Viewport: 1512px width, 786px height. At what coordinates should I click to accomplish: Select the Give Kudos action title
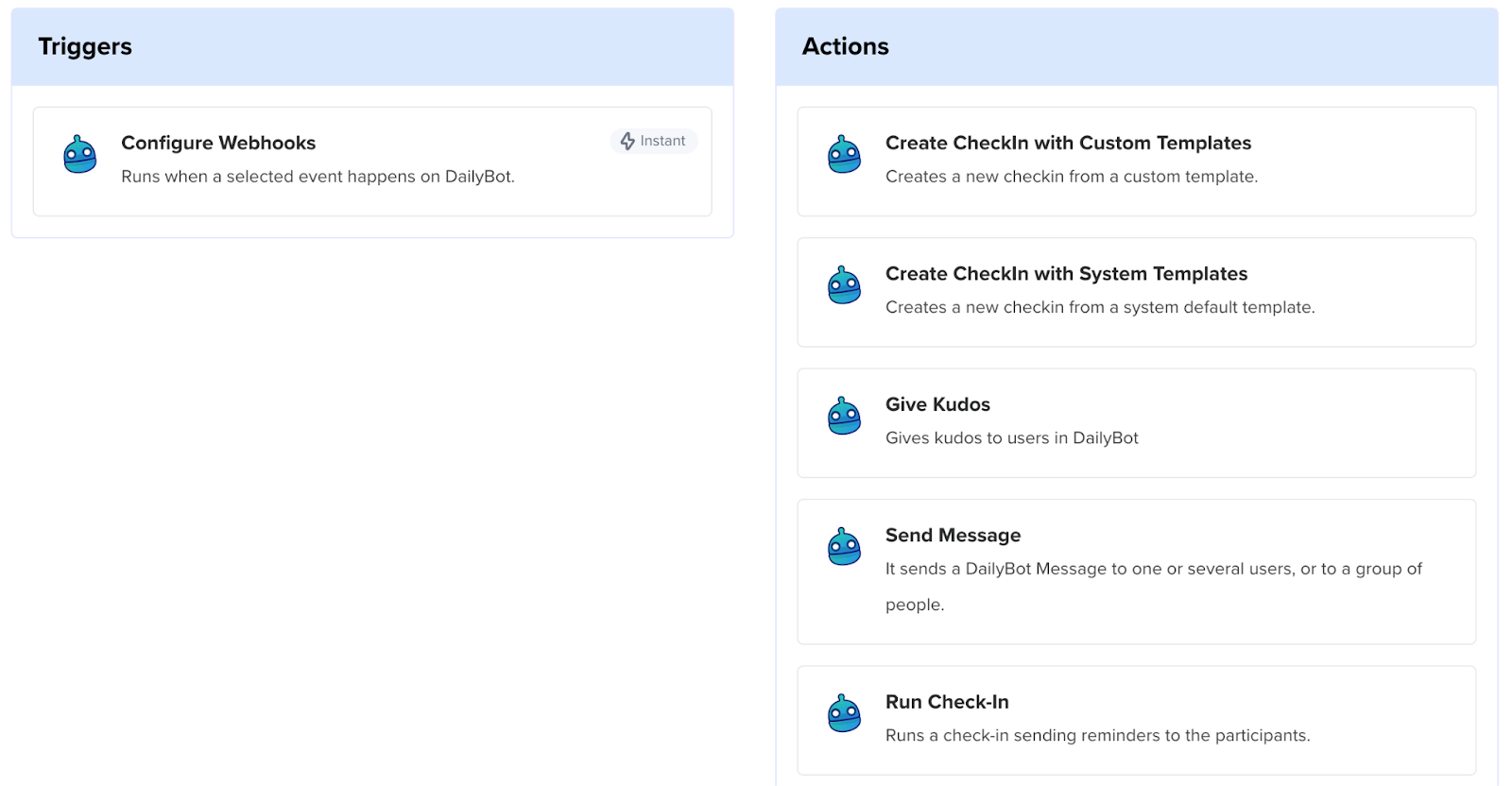pyautogui.click(x=937, y=404)
